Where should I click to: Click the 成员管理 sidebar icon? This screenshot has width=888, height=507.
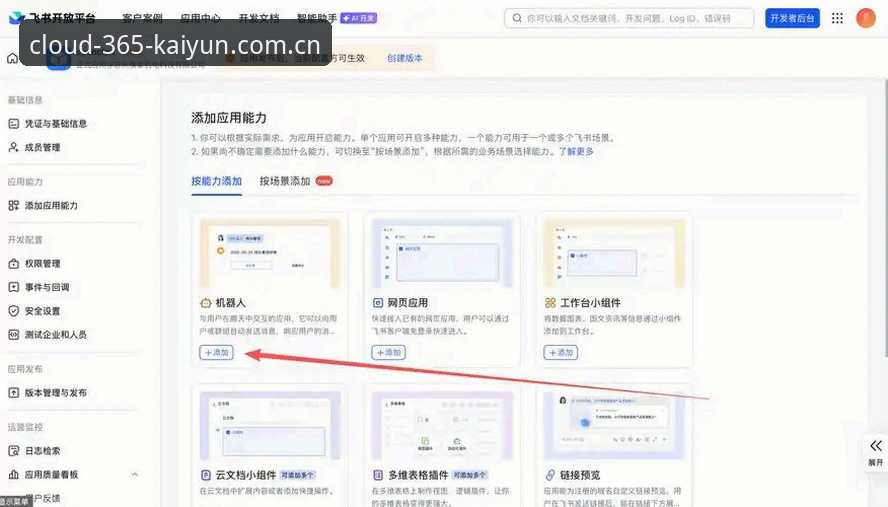[x=14, y=147]
